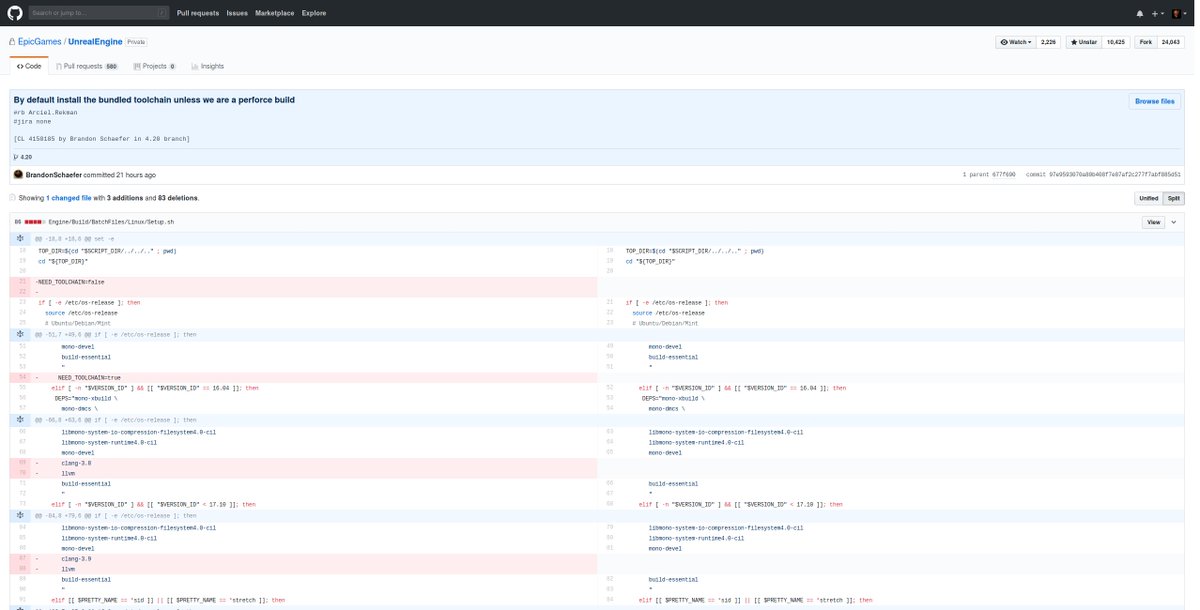Open Explore in top navigation

click(314, 13)
